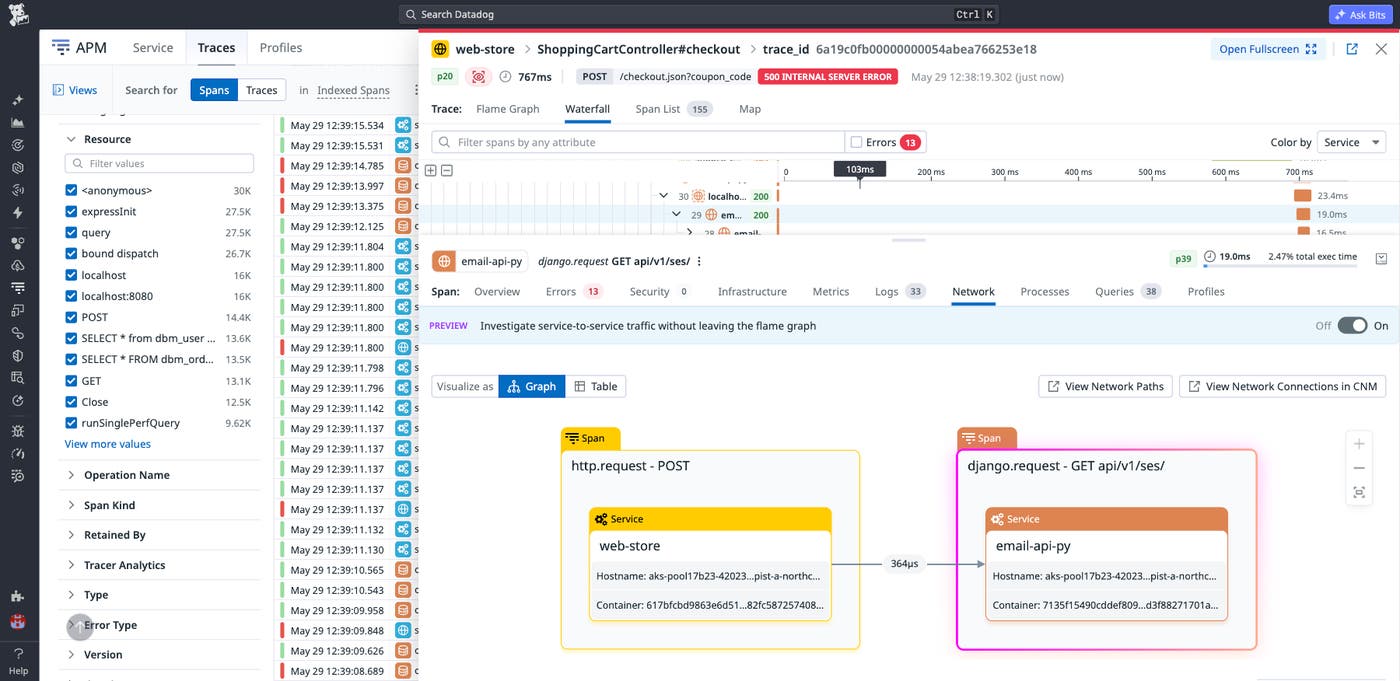Uncheck the query resource checkbox
This screenshot has height=681, width=1400.
tap(71, 232)
